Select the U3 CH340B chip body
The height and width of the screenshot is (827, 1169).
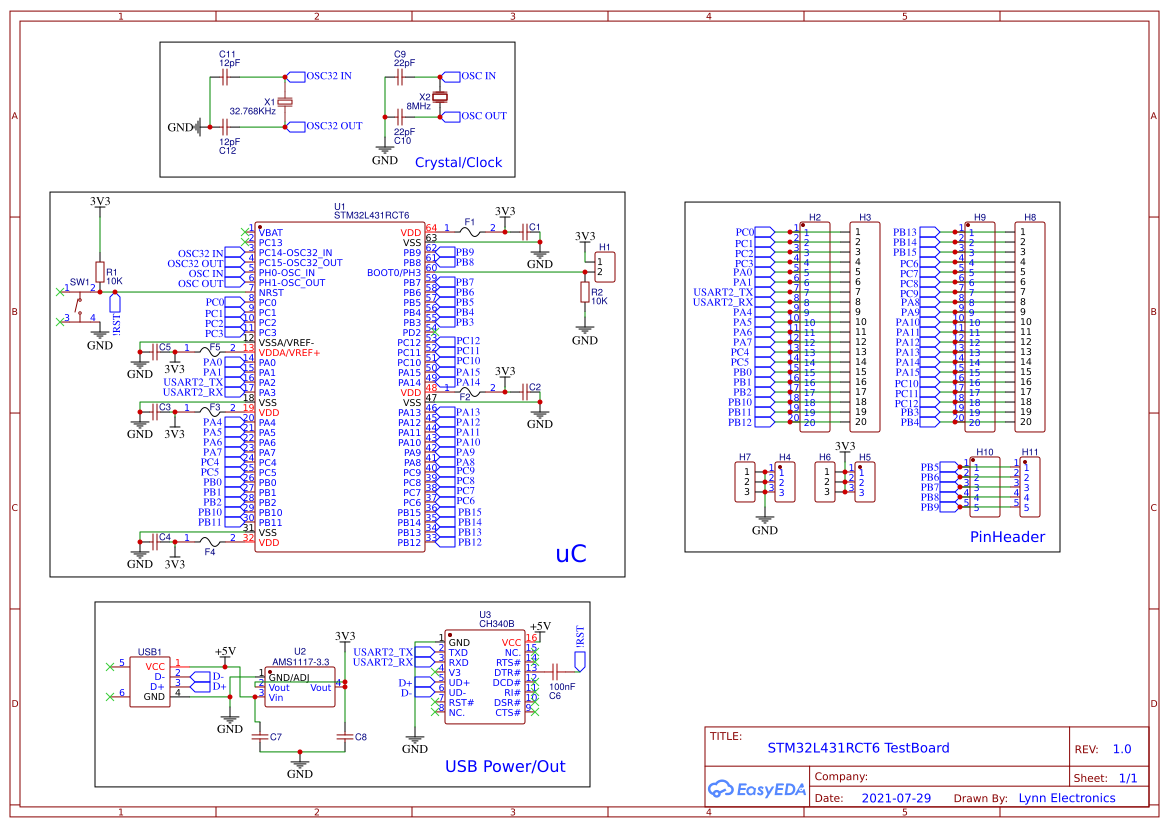[485, 676]
